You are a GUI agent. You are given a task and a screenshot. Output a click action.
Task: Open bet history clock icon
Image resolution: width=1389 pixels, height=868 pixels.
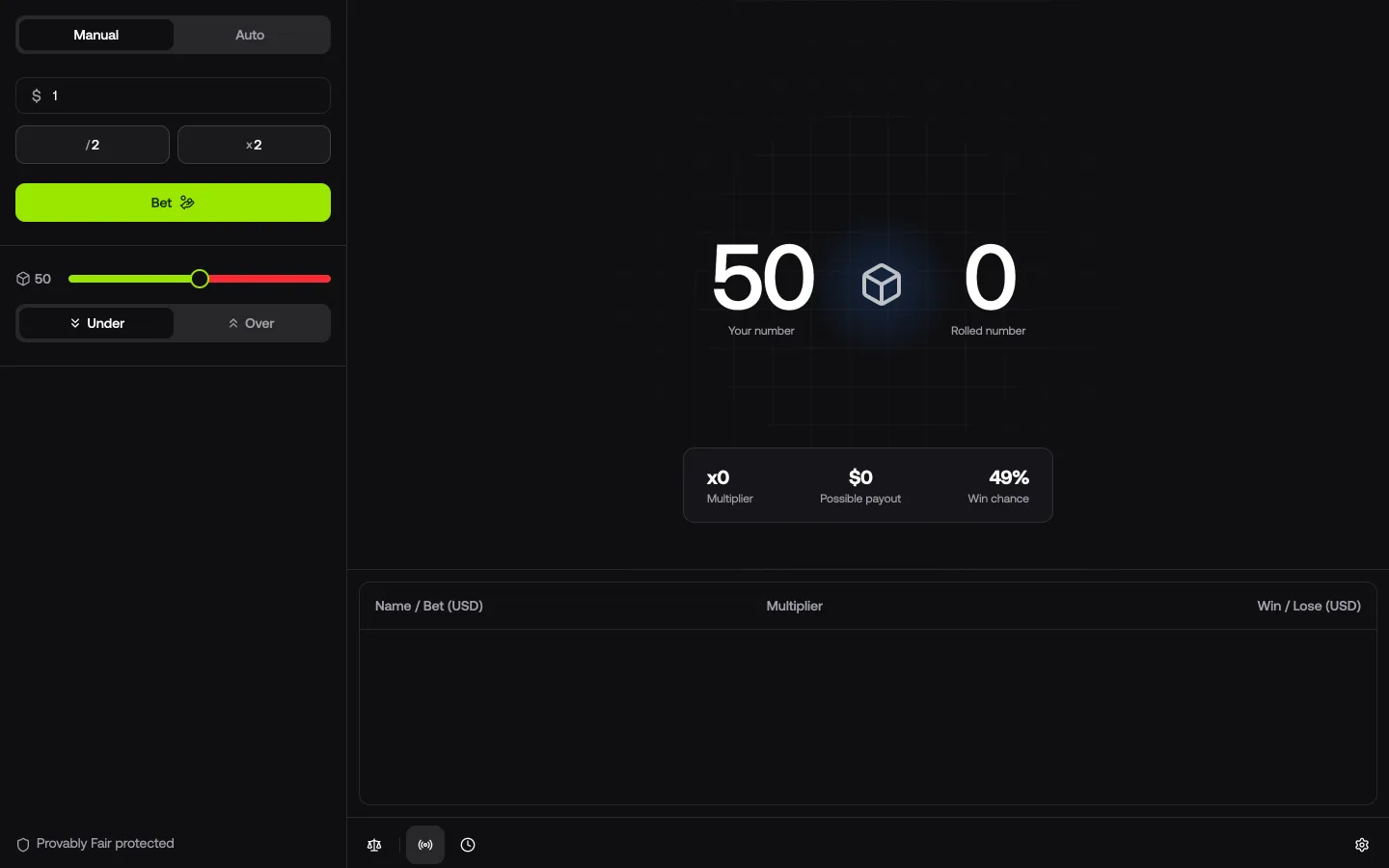[468, 845]
